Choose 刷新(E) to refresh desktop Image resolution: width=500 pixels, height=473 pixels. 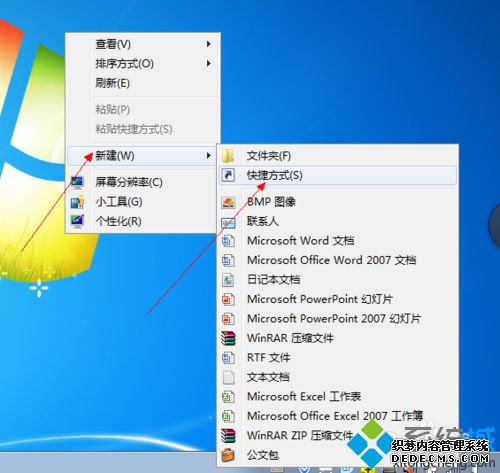pos(143,83)
